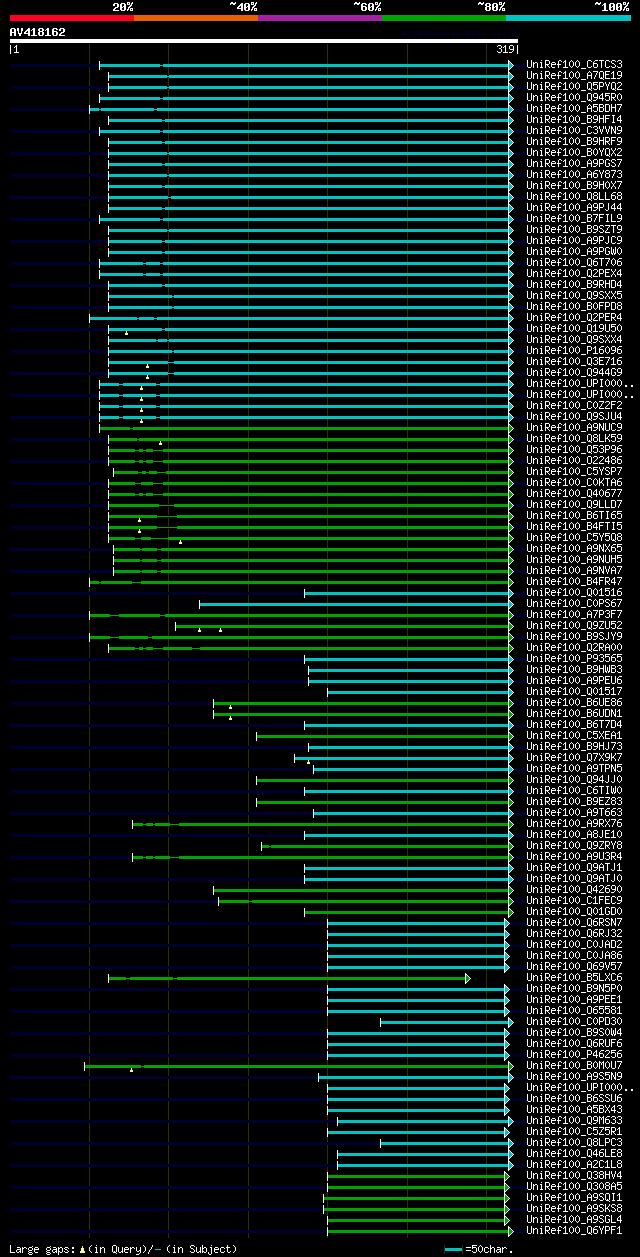Select the UniRef100_A2C1L8 label
The image size is (640, 1257).
point(574,1165)
